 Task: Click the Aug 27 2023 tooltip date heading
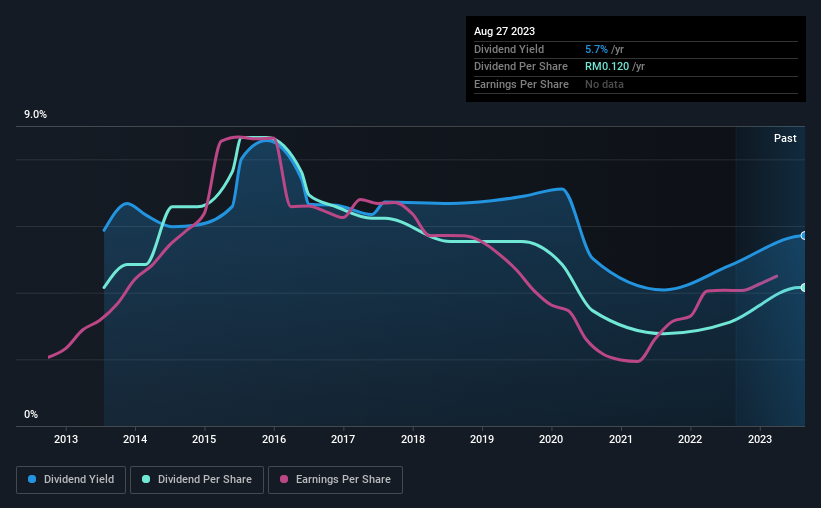pos(504,31)
